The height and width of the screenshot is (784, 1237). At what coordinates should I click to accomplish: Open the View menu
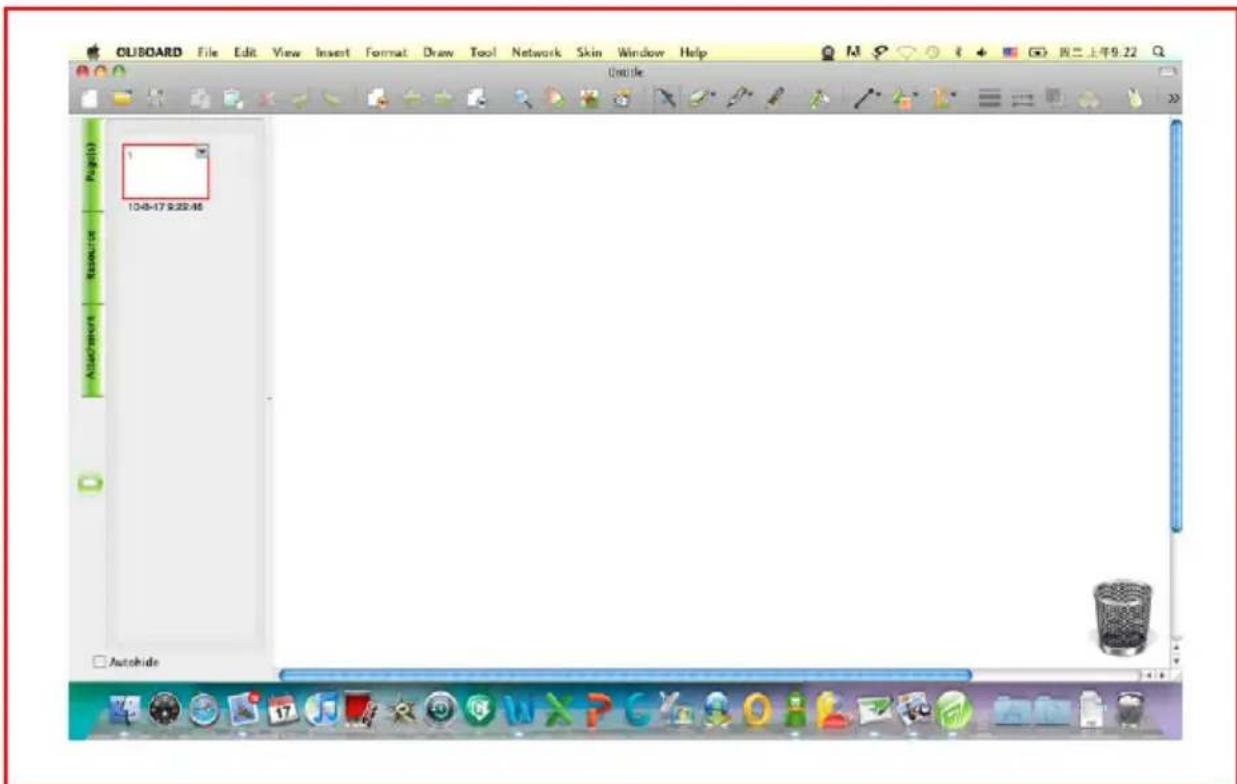pyautogui.click(x=286, y=52)
